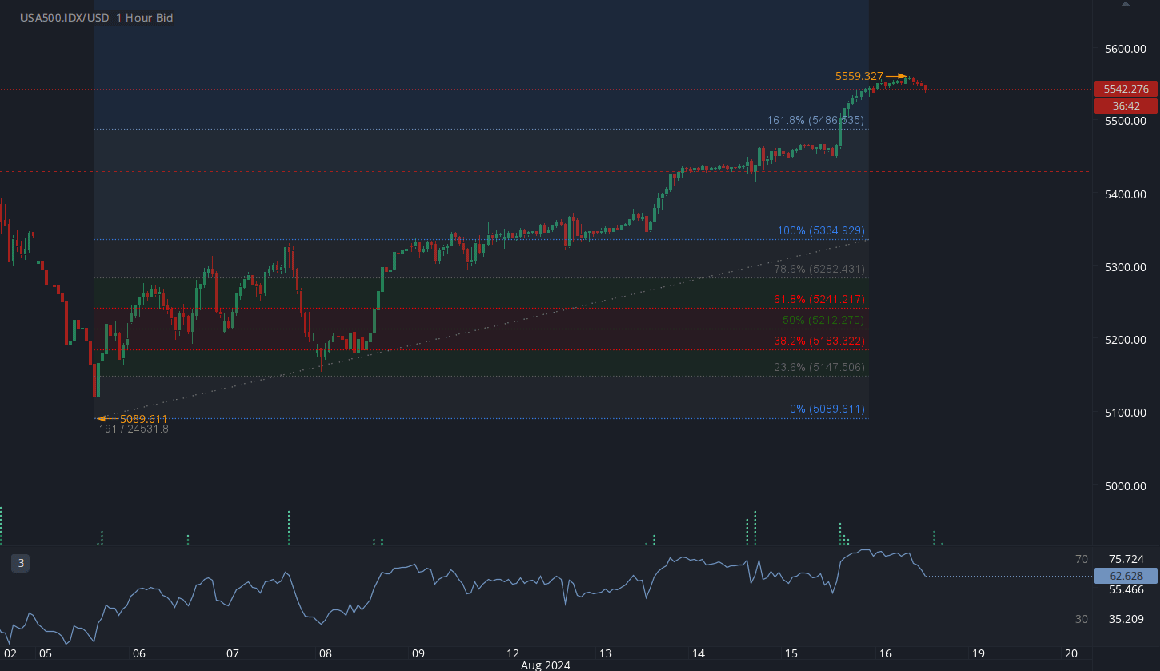The height and width of the screenshot is (671, 1160).
Task: Click date marker 16 on the time axis
Action: point(886,653)
